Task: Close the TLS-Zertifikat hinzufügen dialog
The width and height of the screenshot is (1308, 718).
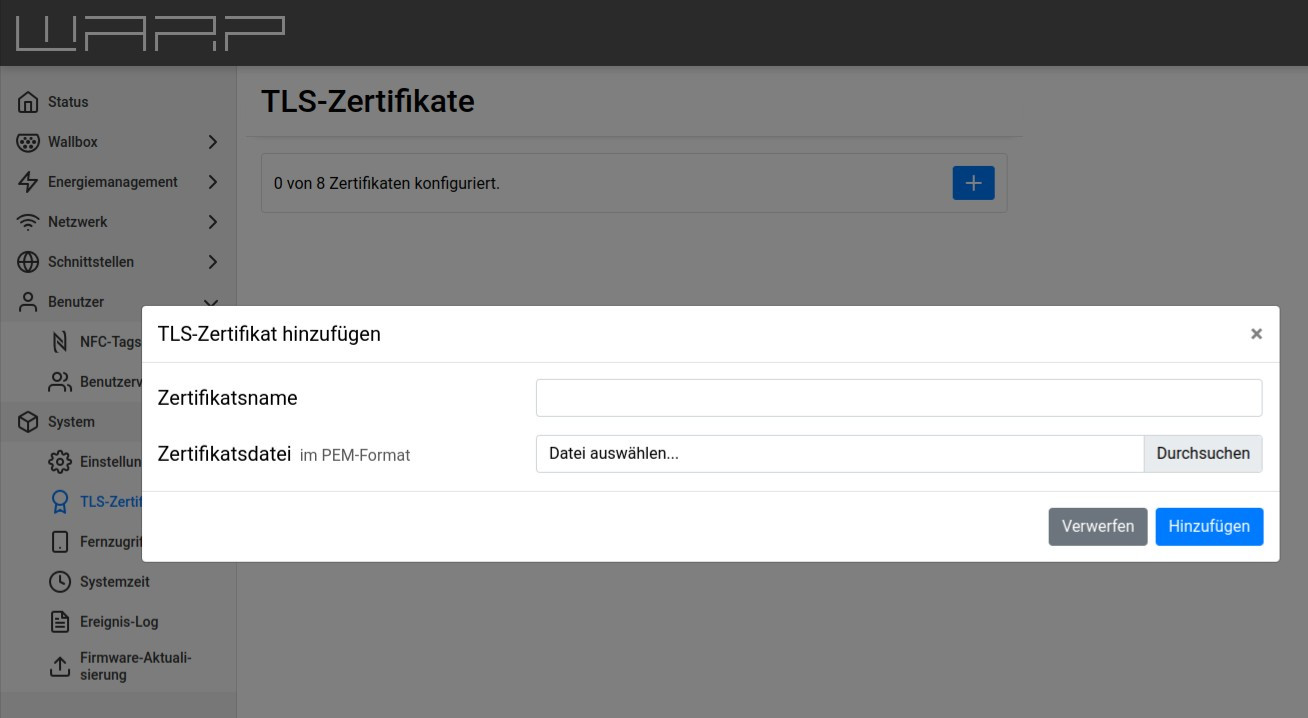Action: click(1256, 334)
